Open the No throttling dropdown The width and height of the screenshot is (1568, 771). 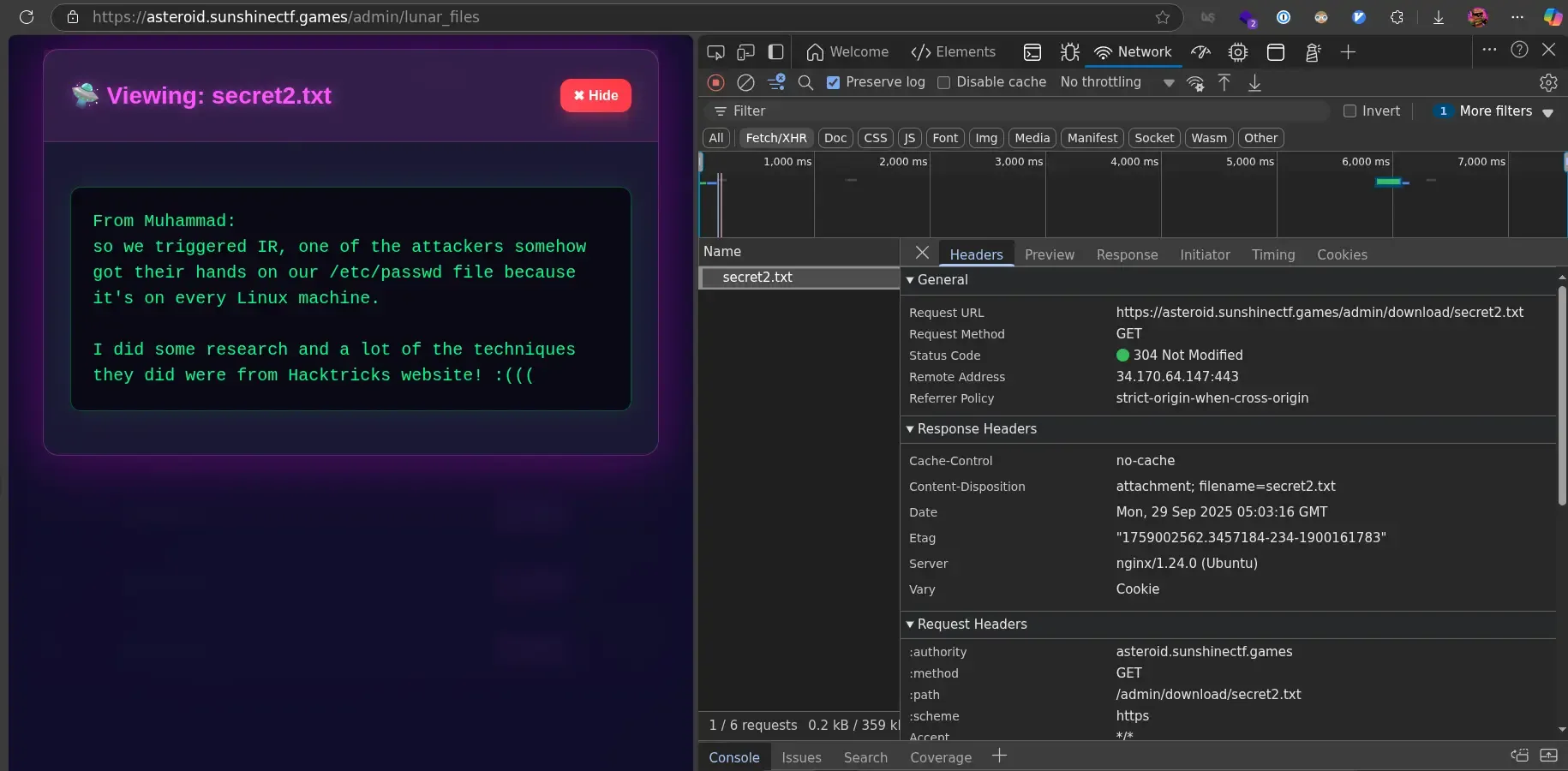click(x=1116, y=82)
